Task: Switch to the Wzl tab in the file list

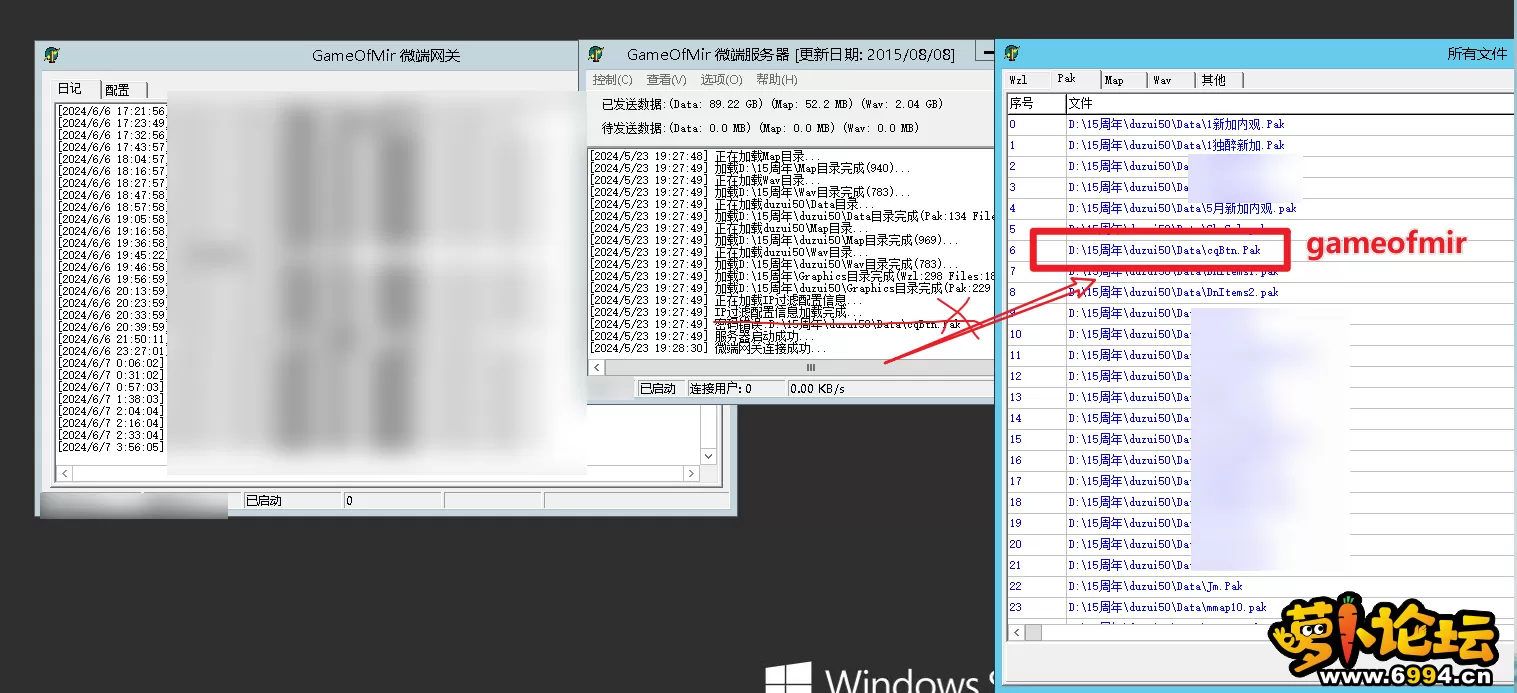Action: (x=1018, y=80)
